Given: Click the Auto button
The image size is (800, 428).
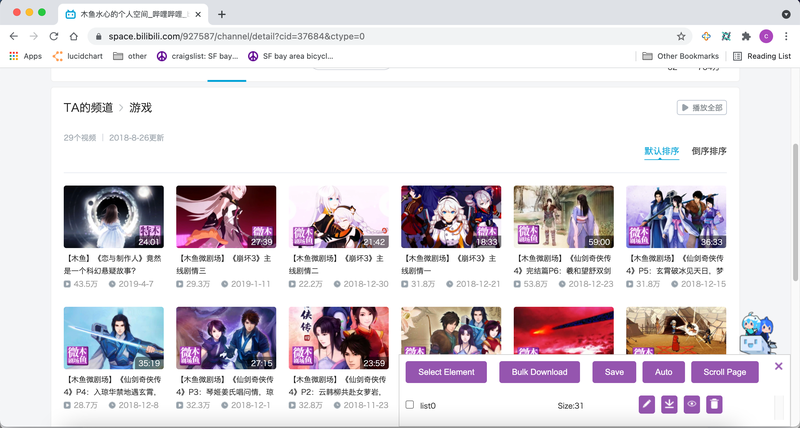Looking at the screenshot, I should (663, 372).
